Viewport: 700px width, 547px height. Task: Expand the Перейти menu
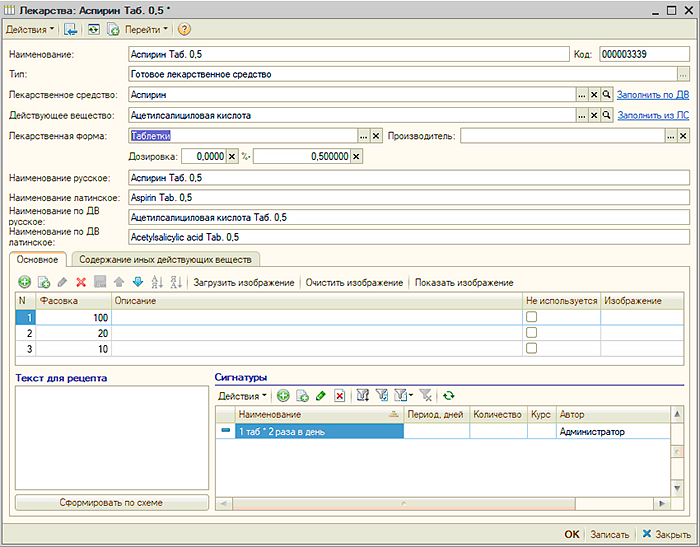click(147, 30)
